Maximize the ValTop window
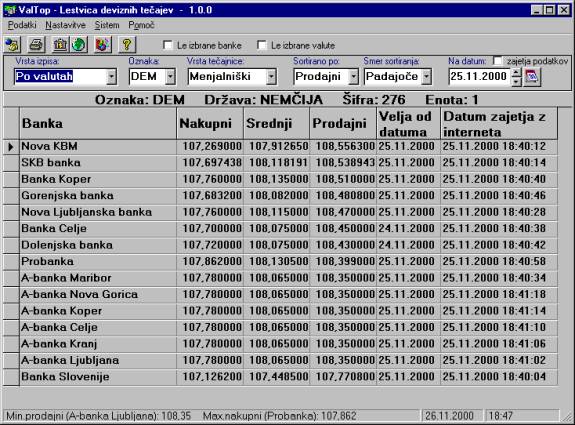This screenshot has height=425, width=575. pyautogui.click(x=550, y=10)
